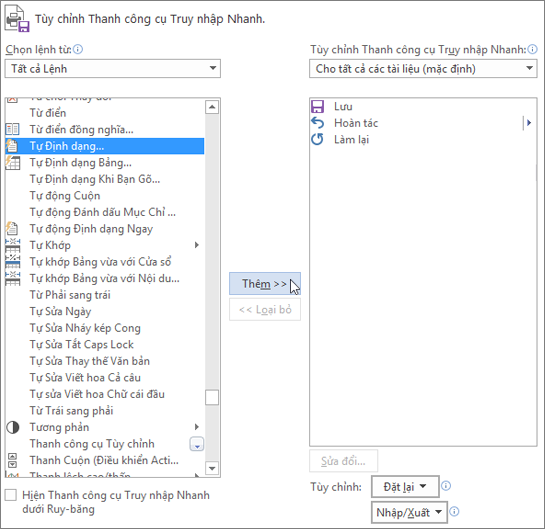Select Từ Phải sang trái command
Image resolution: width=545 pixels, height=529 pixels.
click(105, 295)
